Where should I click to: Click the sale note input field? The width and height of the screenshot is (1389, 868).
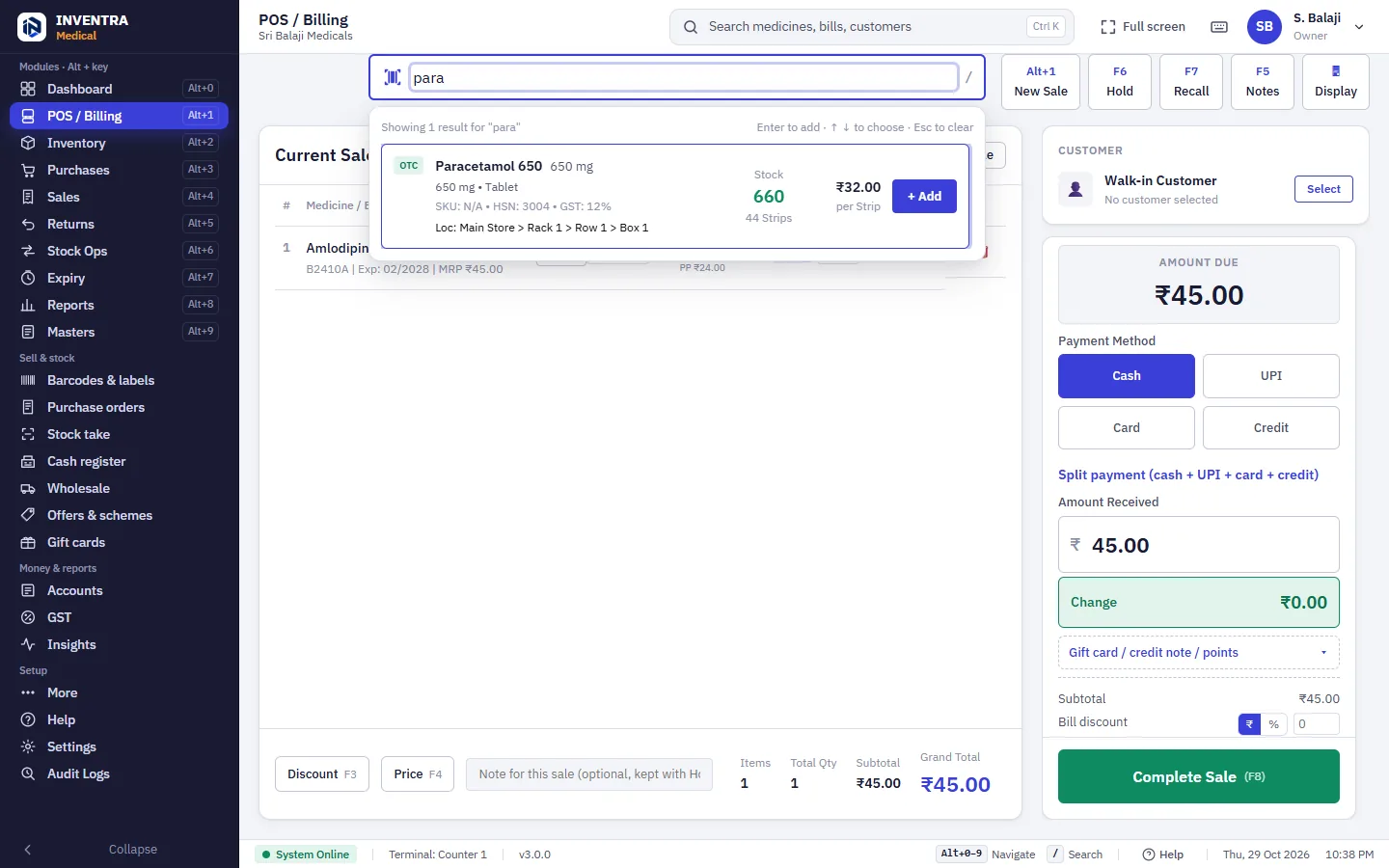pos(589,774)
